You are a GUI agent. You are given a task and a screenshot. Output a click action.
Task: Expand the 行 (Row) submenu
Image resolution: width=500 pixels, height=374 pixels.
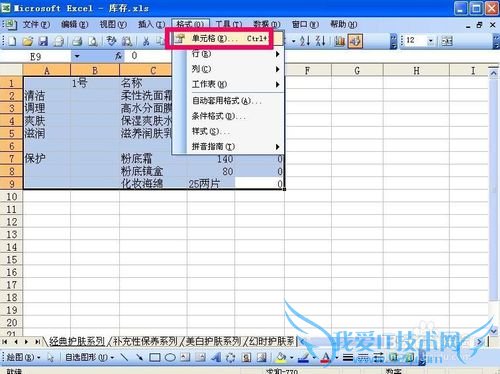tap(235, 54)
